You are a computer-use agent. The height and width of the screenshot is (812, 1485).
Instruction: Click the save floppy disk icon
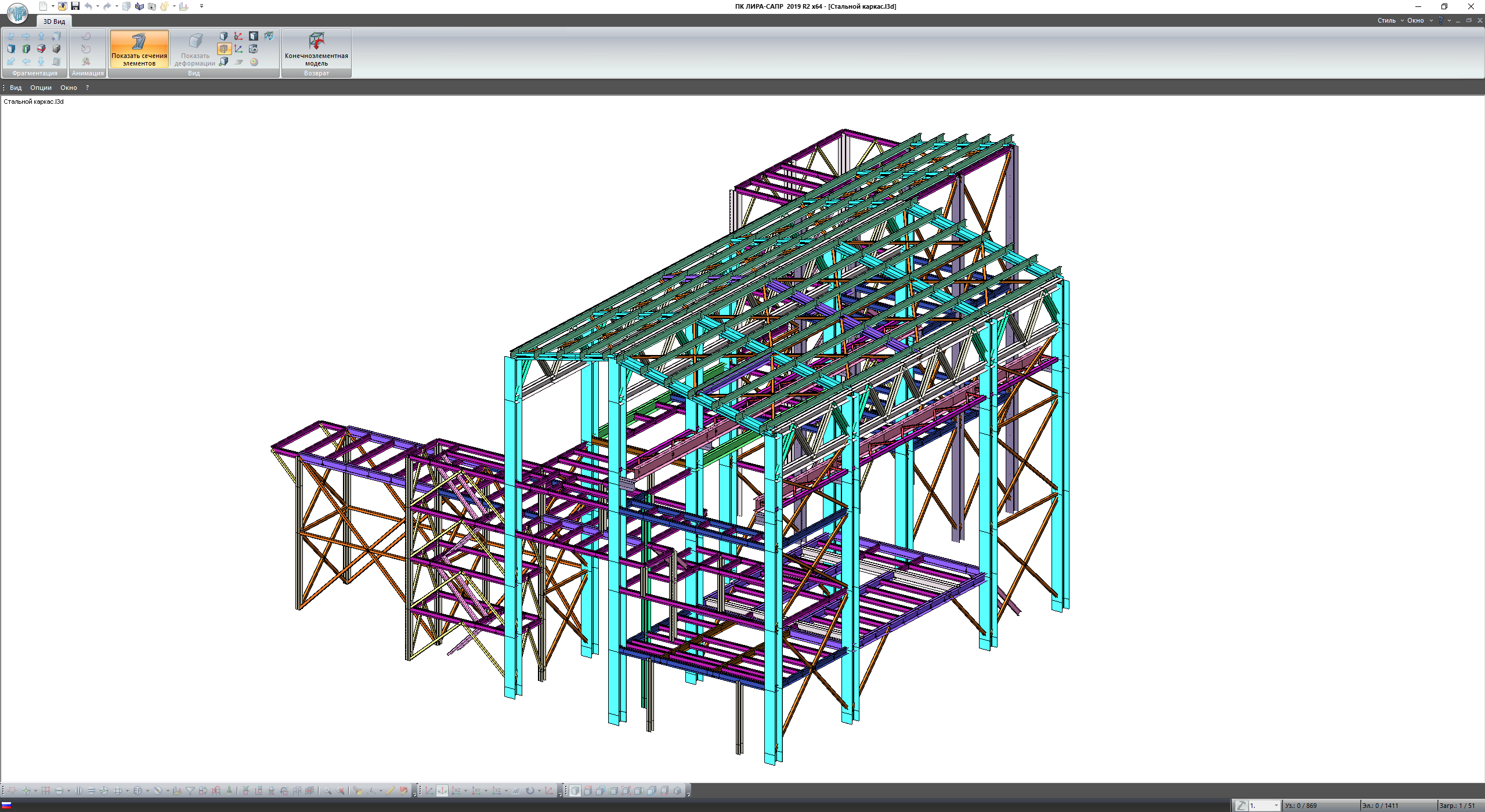click(75, 6)
